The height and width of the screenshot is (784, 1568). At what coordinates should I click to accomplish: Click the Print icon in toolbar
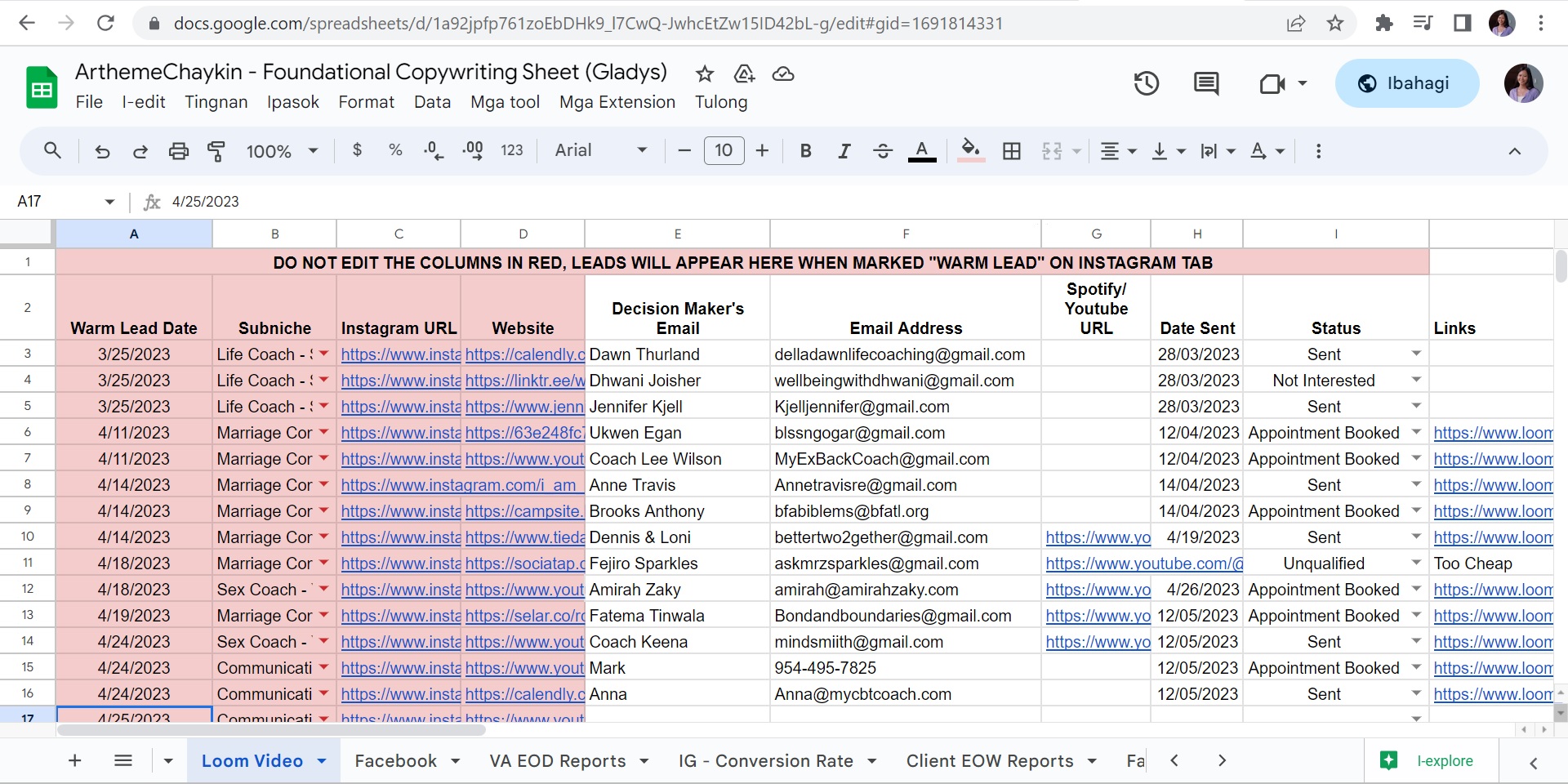point(178,151)
